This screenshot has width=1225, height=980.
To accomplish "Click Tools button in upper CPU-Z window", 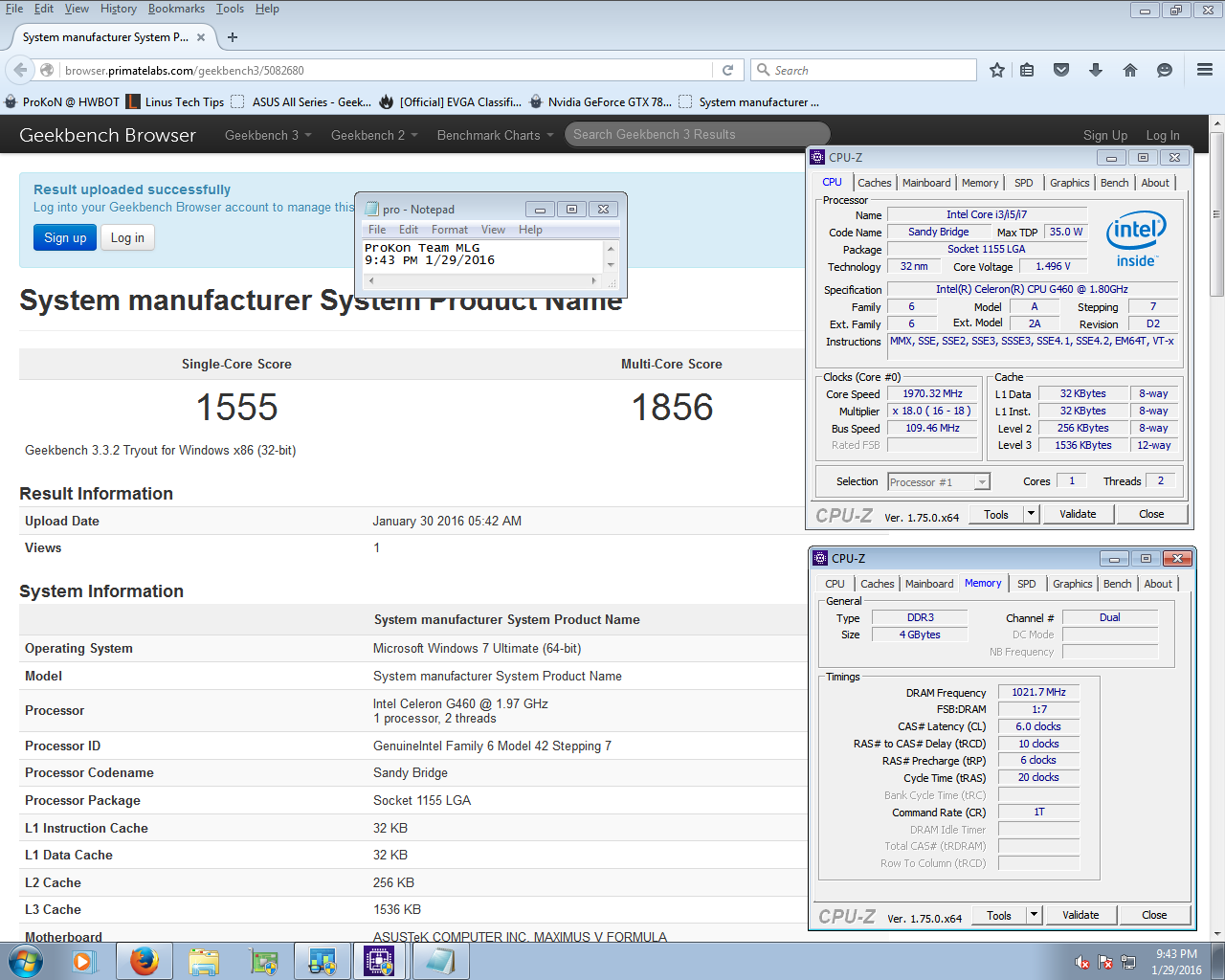I will 996,514.
